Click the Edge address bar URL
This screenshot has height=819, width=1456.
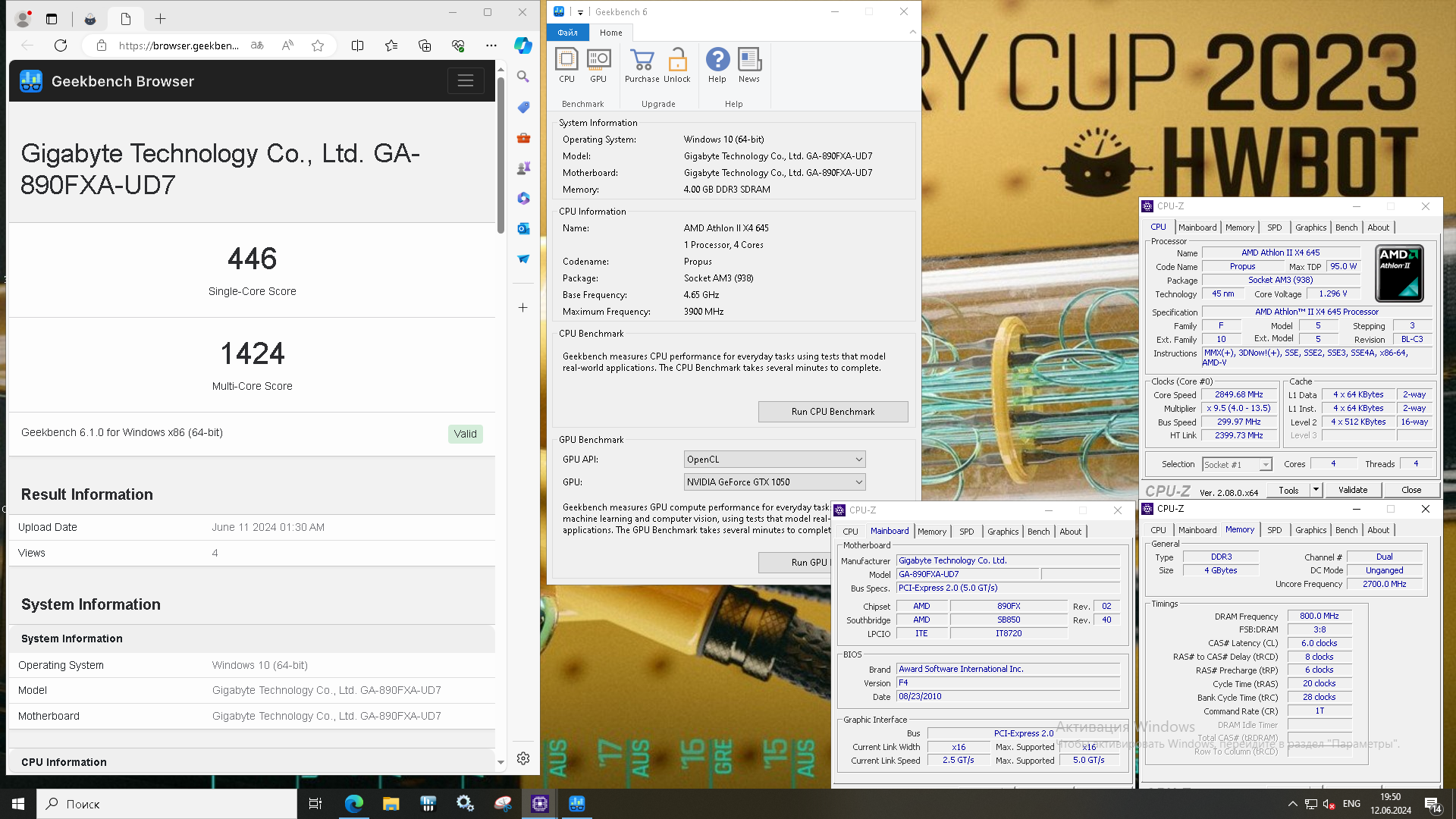(x=179, y=45)
